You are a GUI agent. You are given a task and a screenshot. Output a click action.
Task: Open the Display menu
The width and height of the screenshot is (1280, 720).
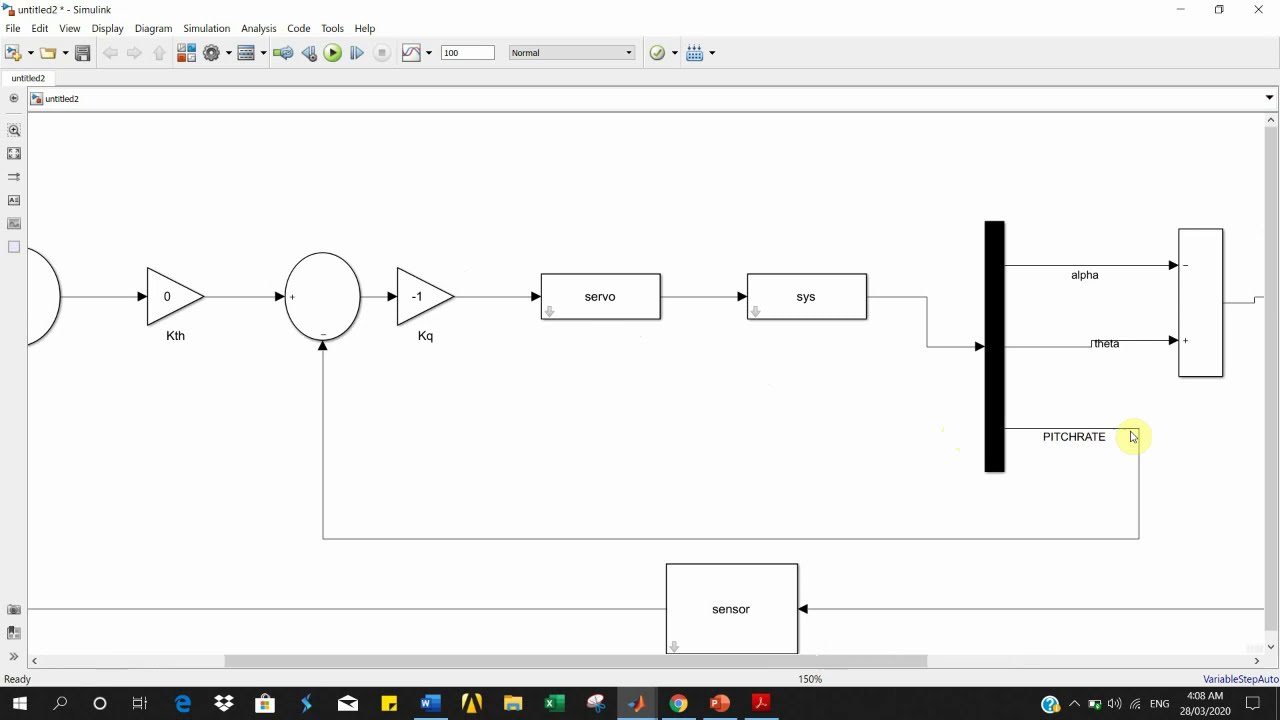point(107,28)
